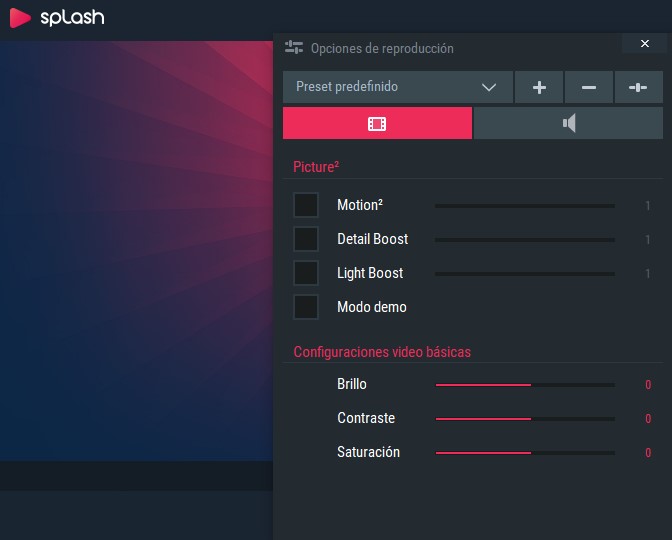Click the Detail Boost intensity slider
672x540 pixels.
[x=525, y=239]
